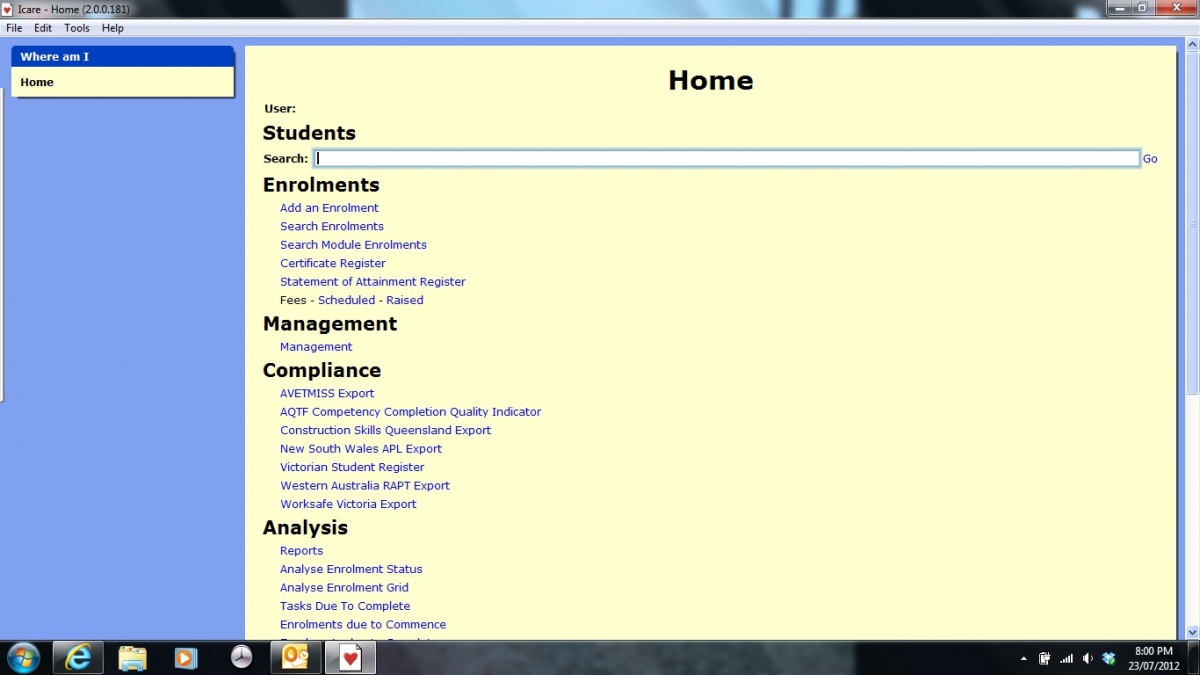1200x675 pixels.
Task: Open Search Module Enrolments link
Action: point(353,245)
